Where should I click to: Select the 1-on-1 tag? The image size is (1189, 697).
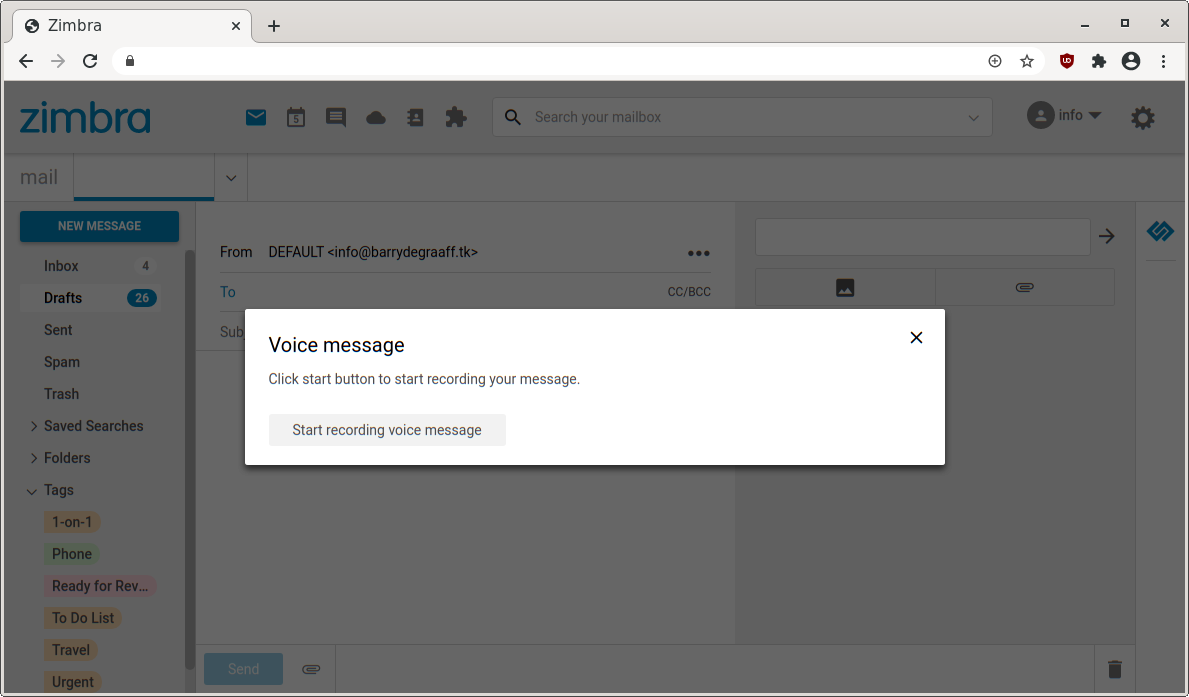72,522
